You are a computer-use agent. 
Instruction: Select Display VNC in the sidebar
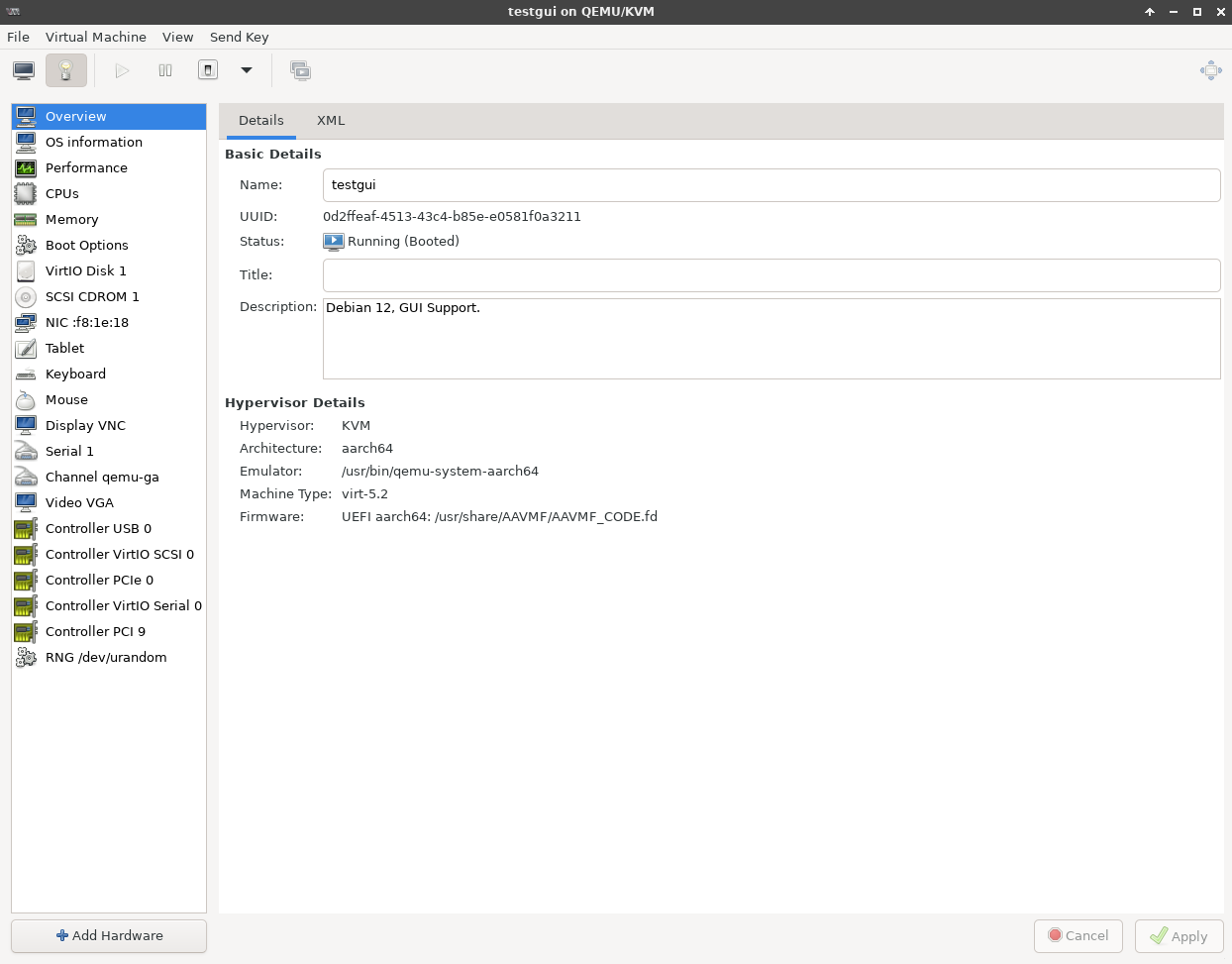(85, 426)
